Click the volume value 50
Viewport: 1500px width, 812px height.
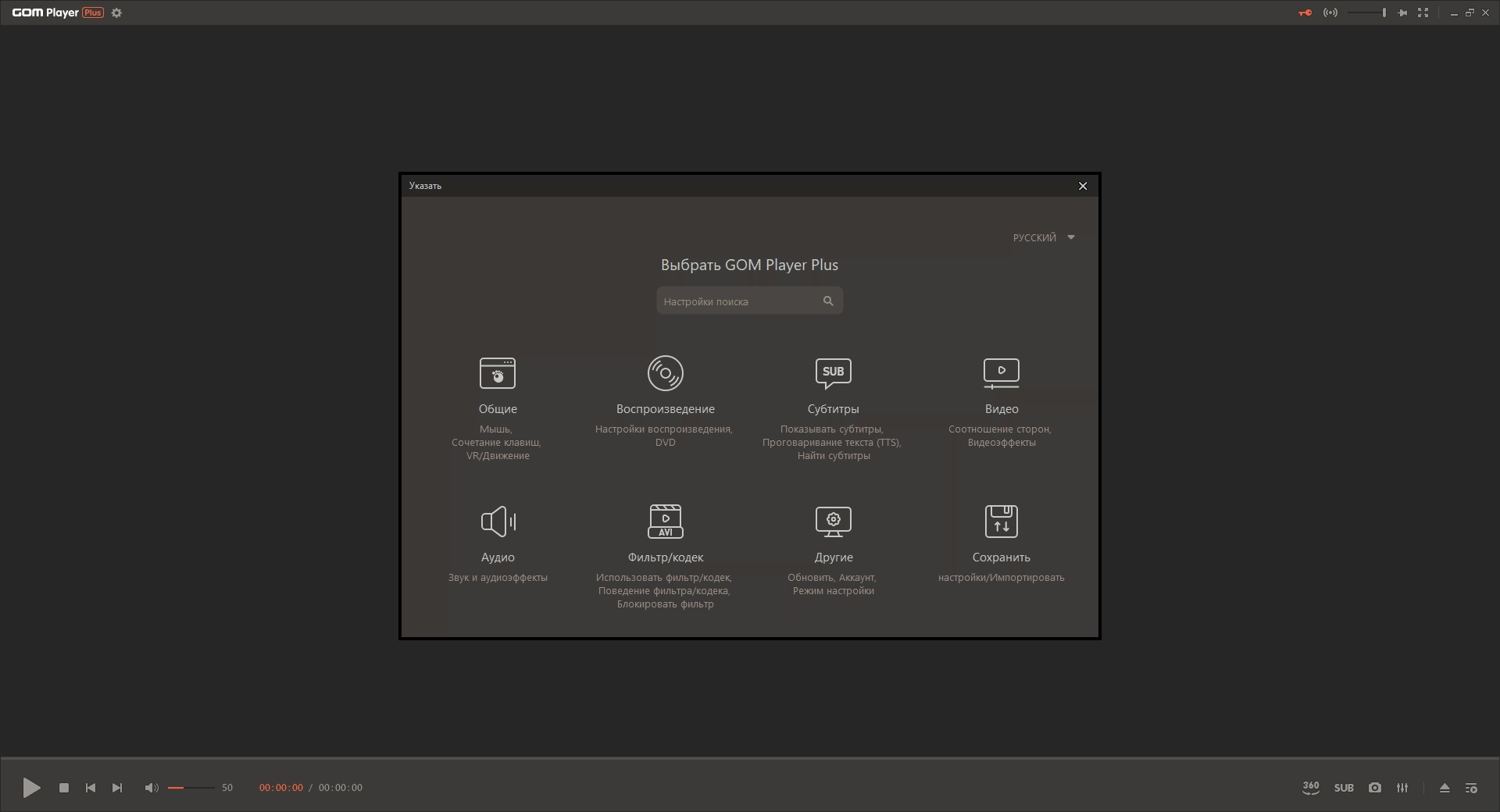pyautogui.click(x=227, y=788)
